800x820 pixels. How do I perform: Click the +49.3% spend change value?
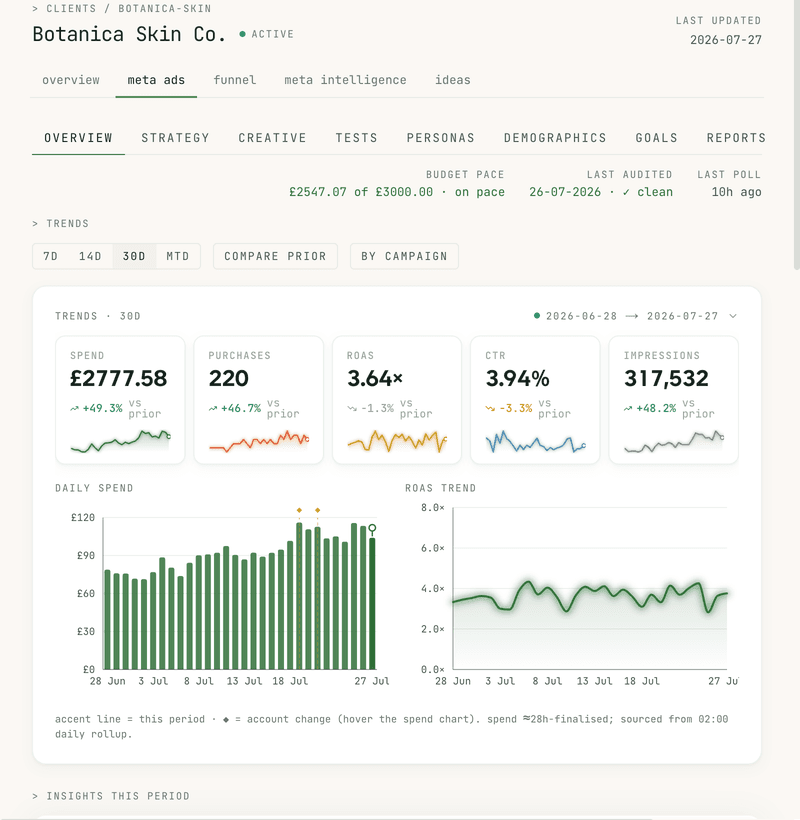click(x=102, y=408)
